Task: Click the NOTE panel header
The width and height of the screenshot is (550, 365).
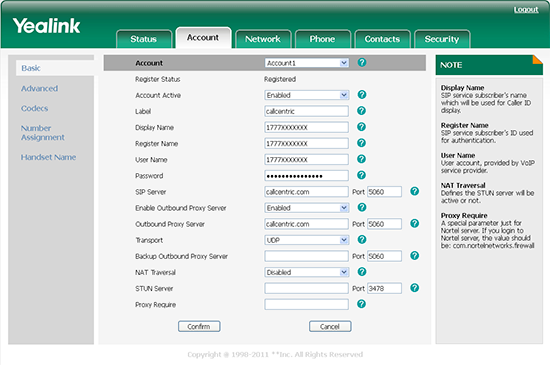Action: [x=489, y=65]
